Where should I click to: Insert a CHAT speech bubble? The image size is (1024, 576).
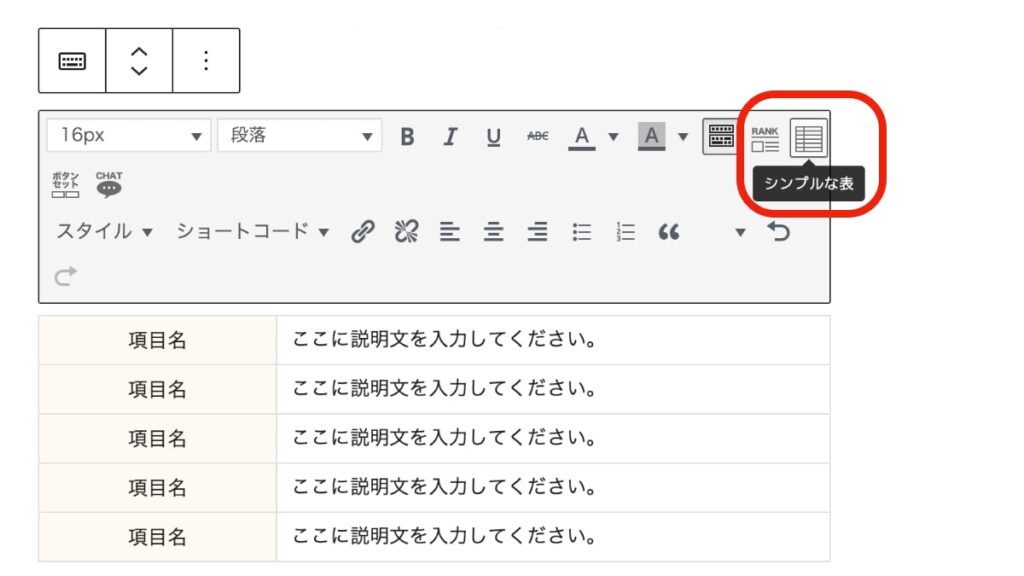coord(108,184)
